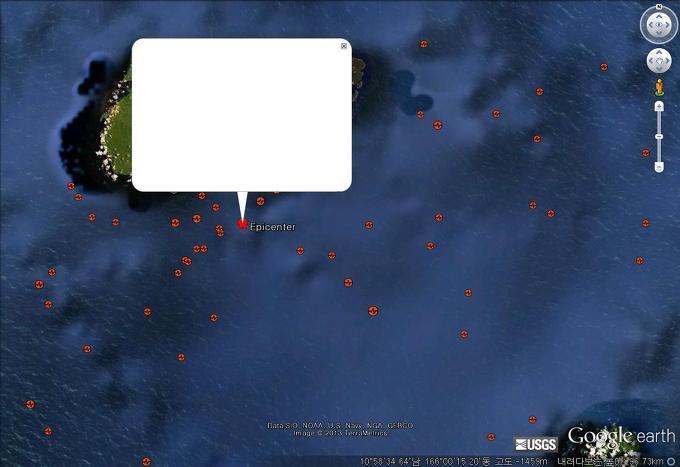Click the eye icon in Look joystick center
Viewport: 680px width, 467px height.
pyautogui.click(x=659, y=25)
